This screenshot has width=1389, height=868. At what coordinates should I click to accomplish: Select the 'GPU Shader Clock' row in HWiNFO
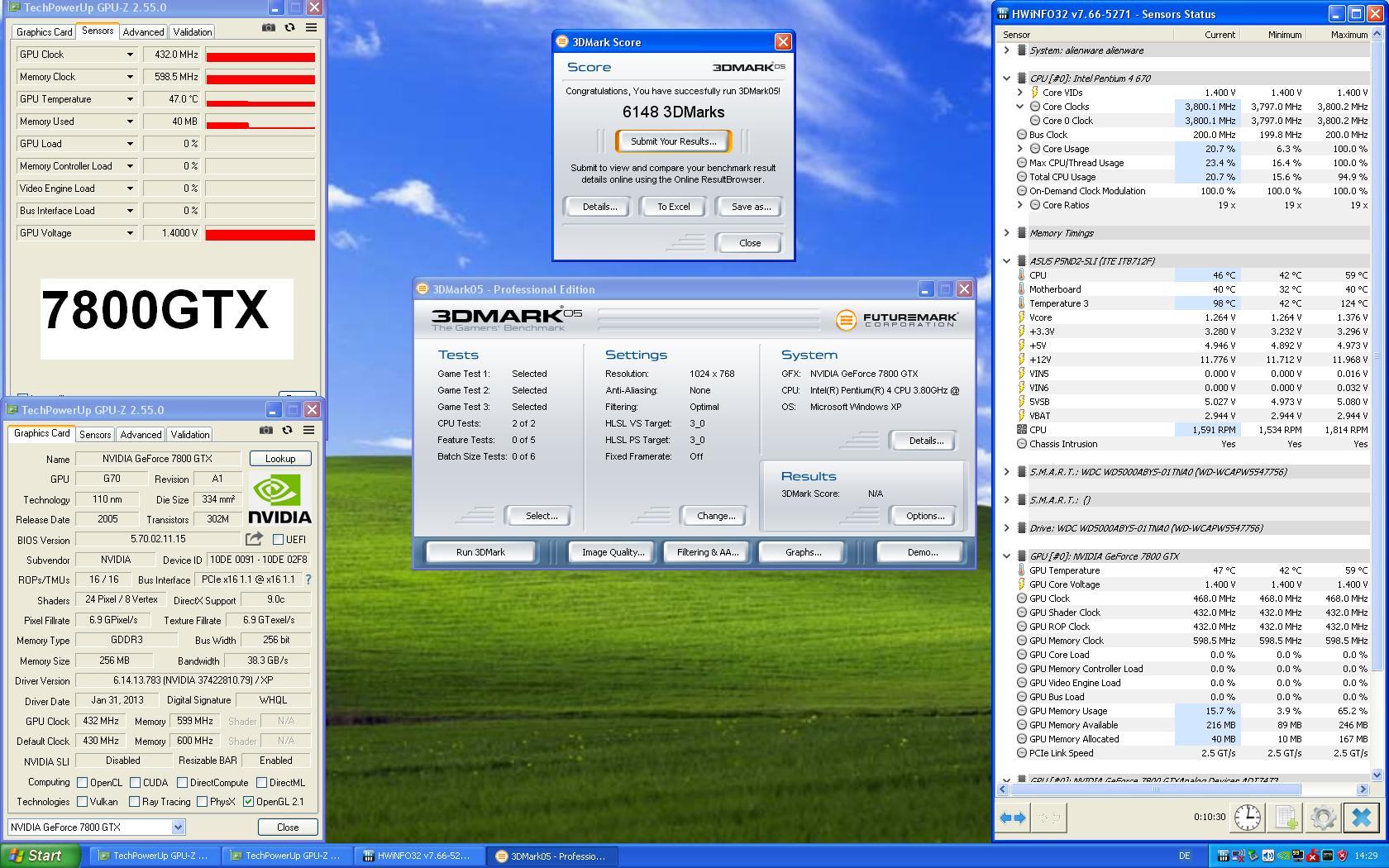pyautogui.click(x=1185, y=613)
